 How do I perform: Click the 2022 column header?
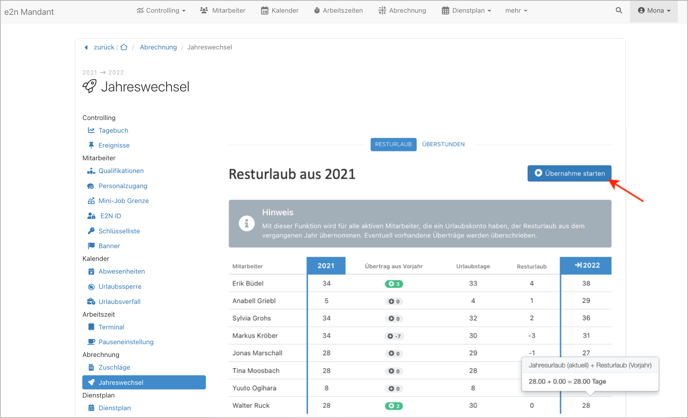(586, 265)
